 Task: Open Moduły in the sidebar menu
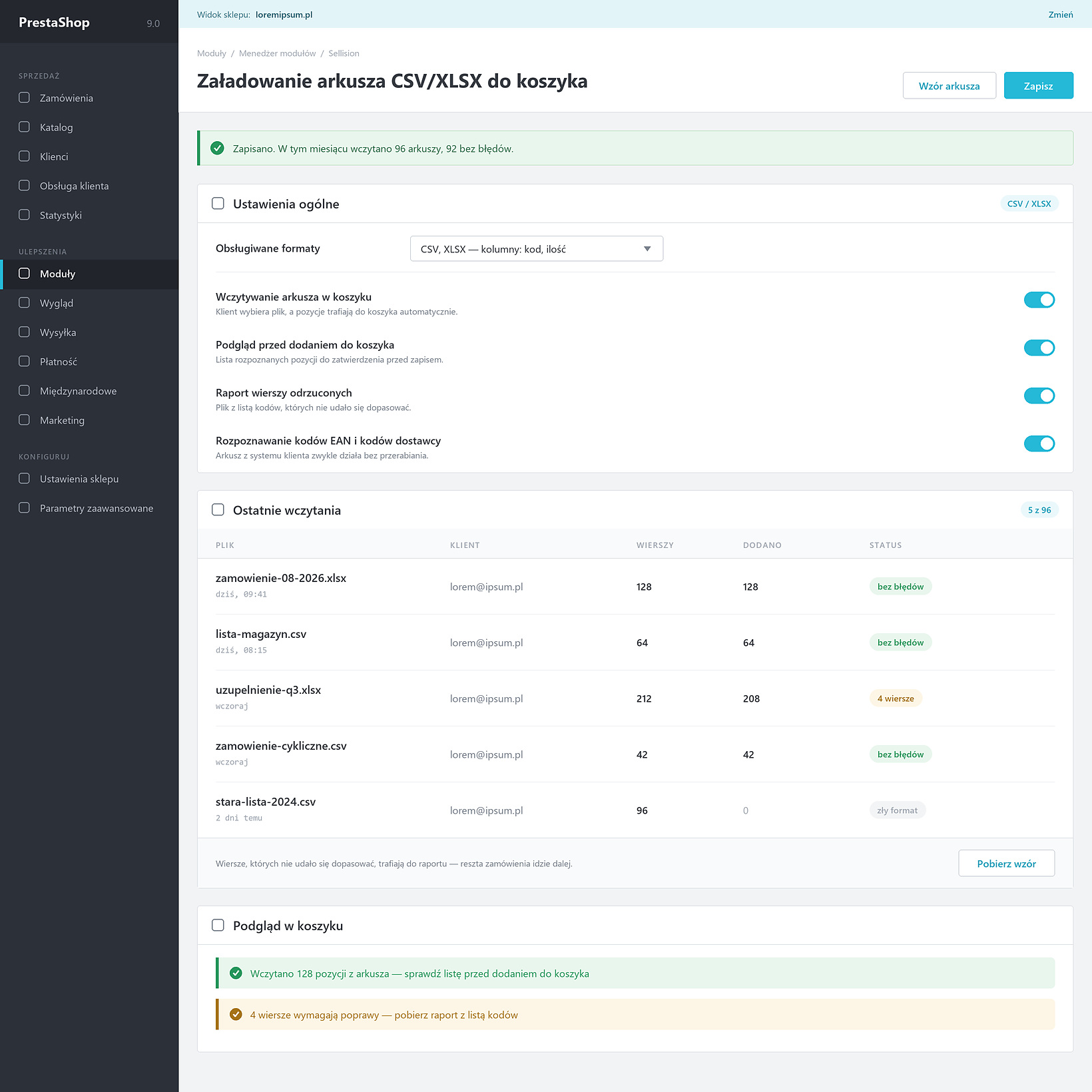(x=89, y=274)
